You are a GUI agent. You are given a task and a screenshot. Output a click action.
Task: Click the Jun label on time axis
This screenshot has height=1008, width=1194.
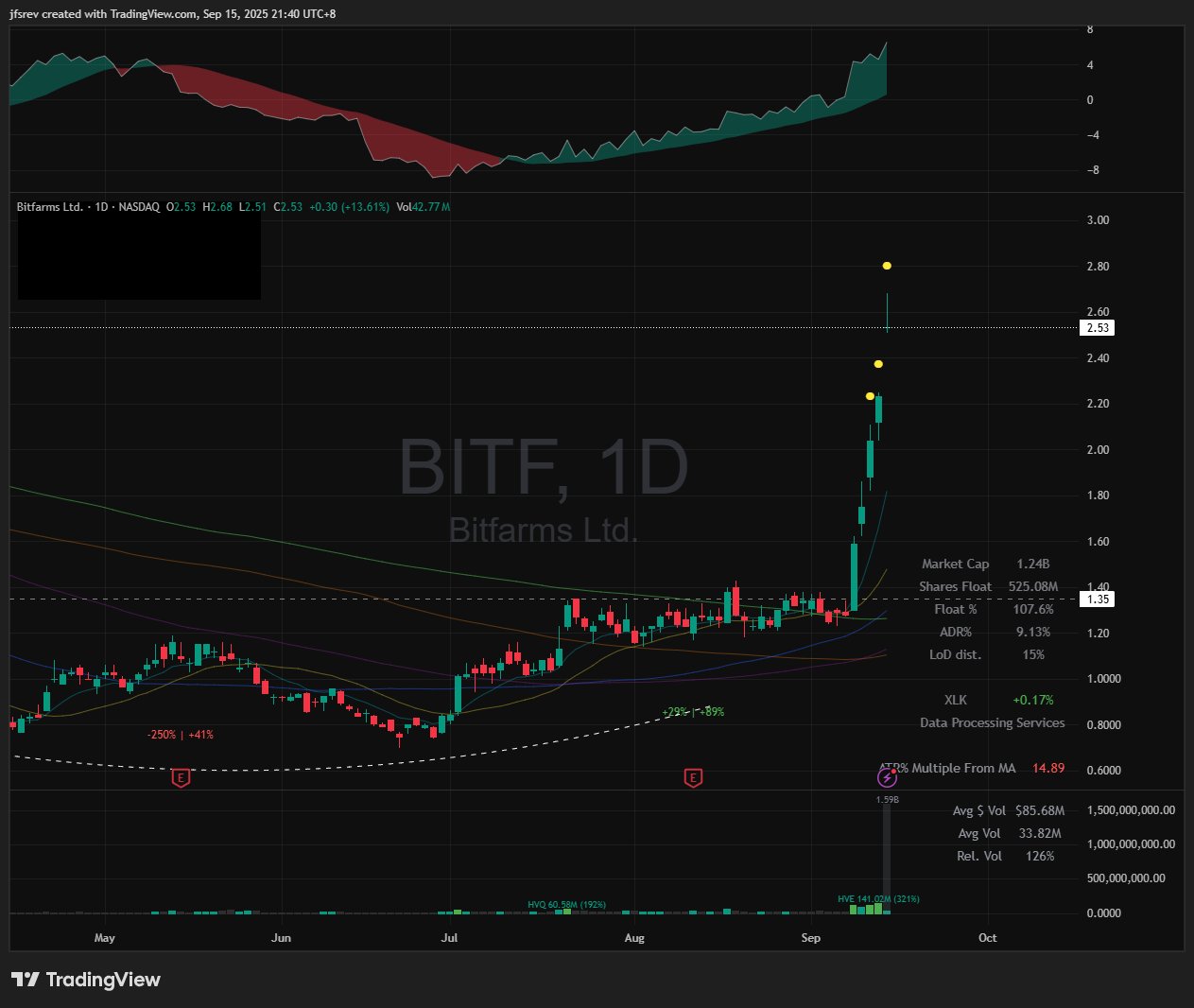pyautogui.click(x=281, y=938)
